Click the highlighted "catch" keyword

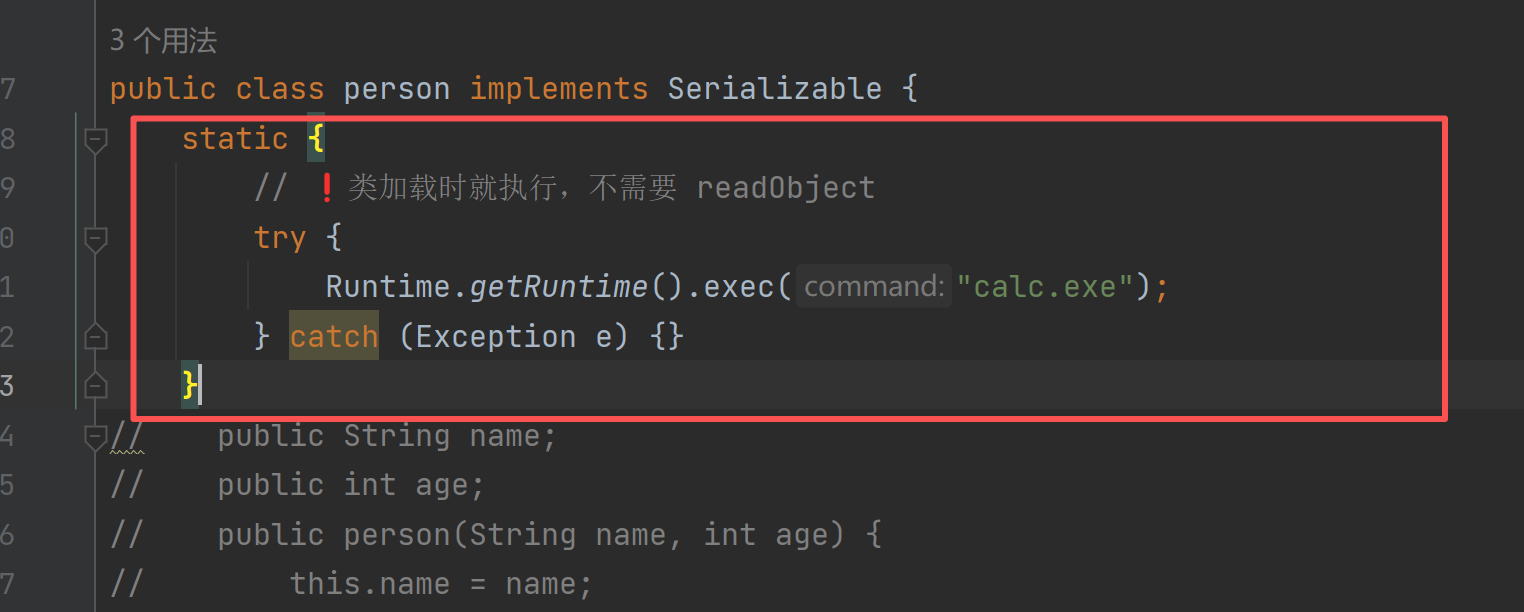(334, 337)
